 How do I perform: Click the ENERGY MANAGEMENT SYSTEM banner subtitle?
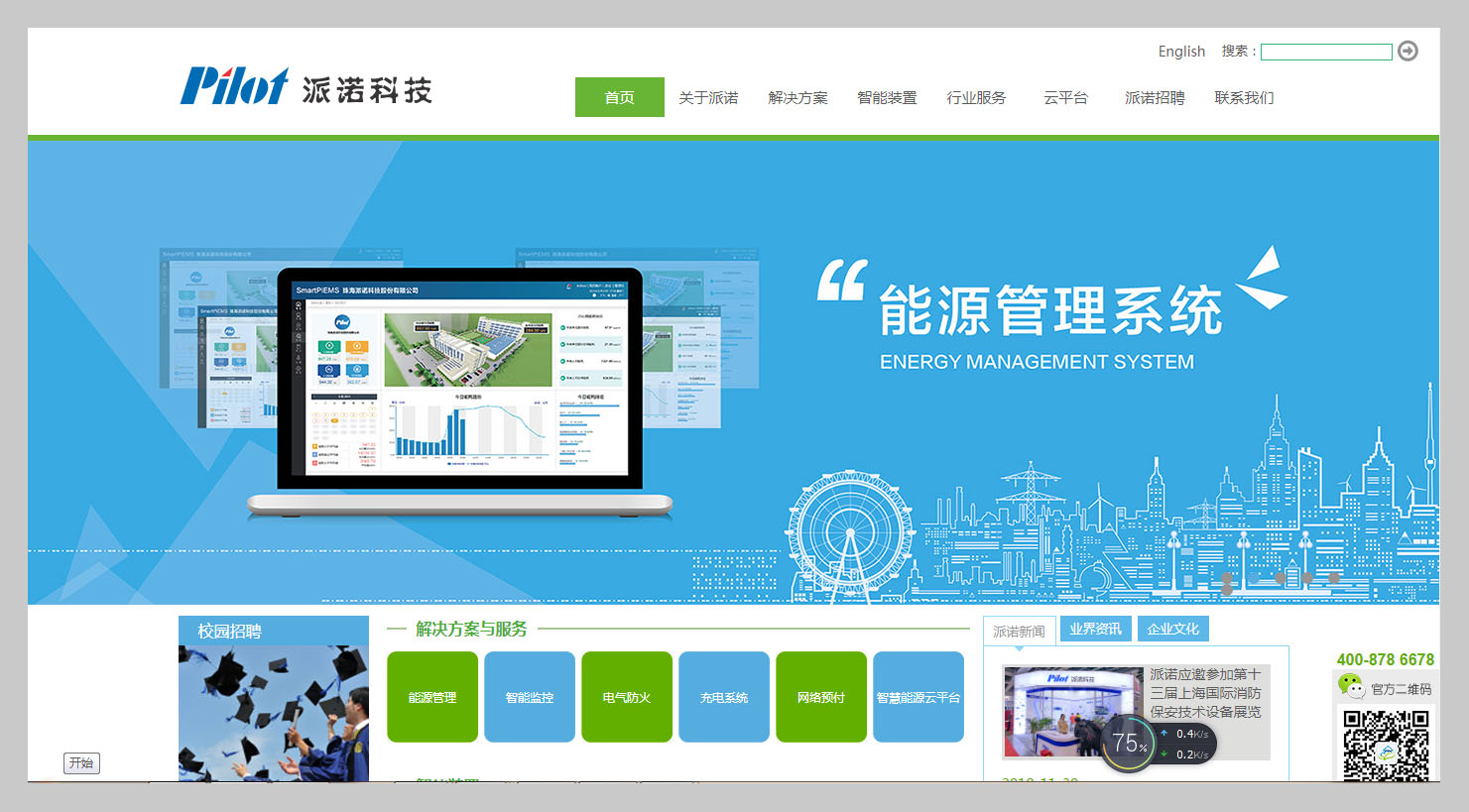pos(1037,362)
